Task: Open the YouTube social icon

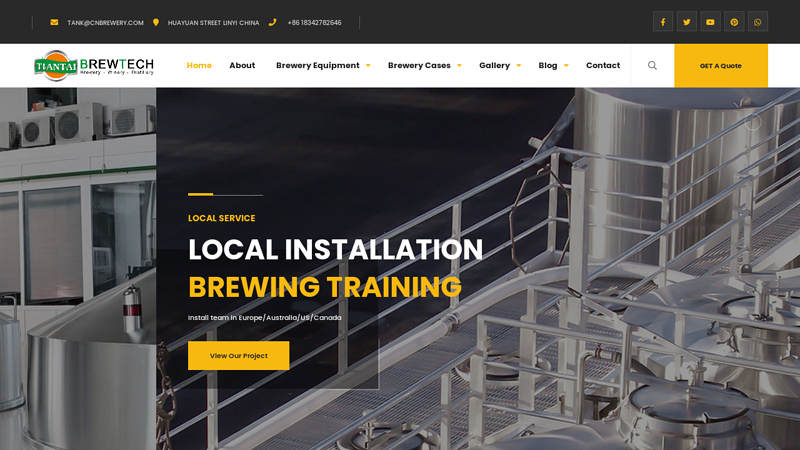Action: (x=710, y=22)
